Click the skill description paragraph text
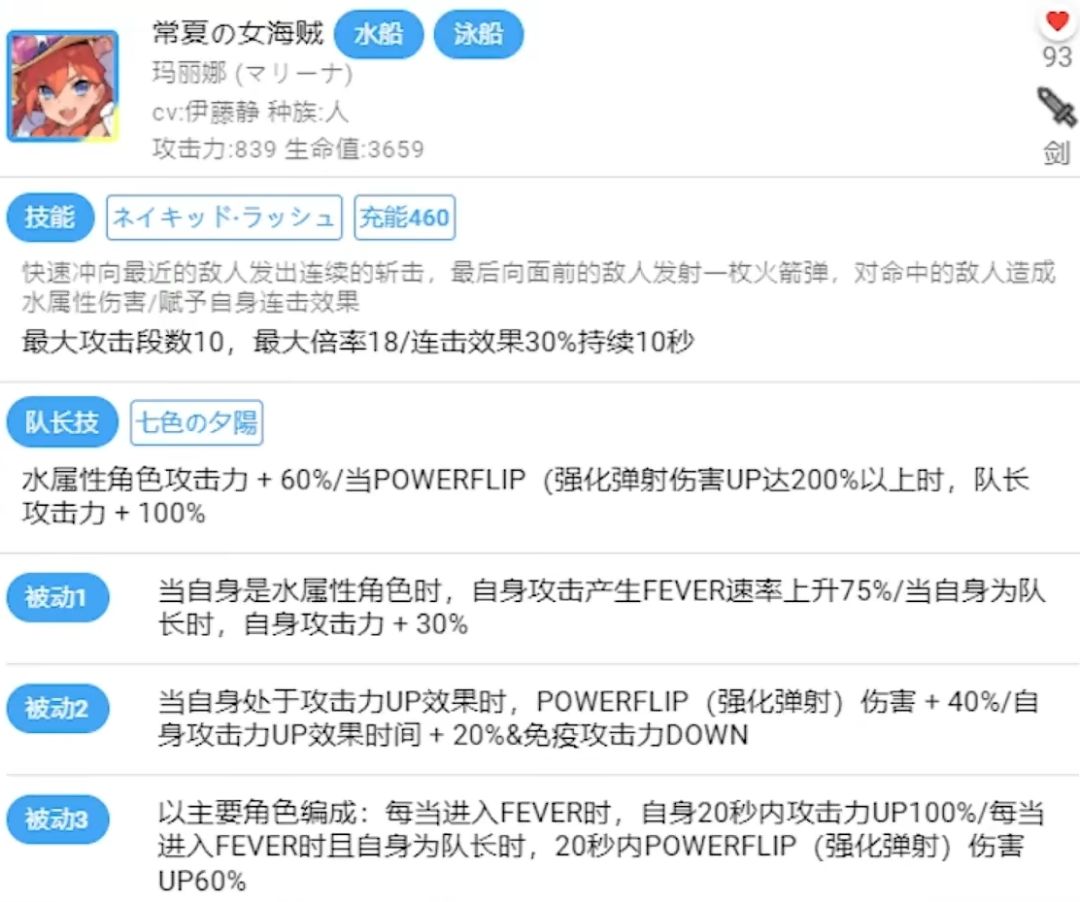Viewport: 1080px width, 902px height. point(538,287)
